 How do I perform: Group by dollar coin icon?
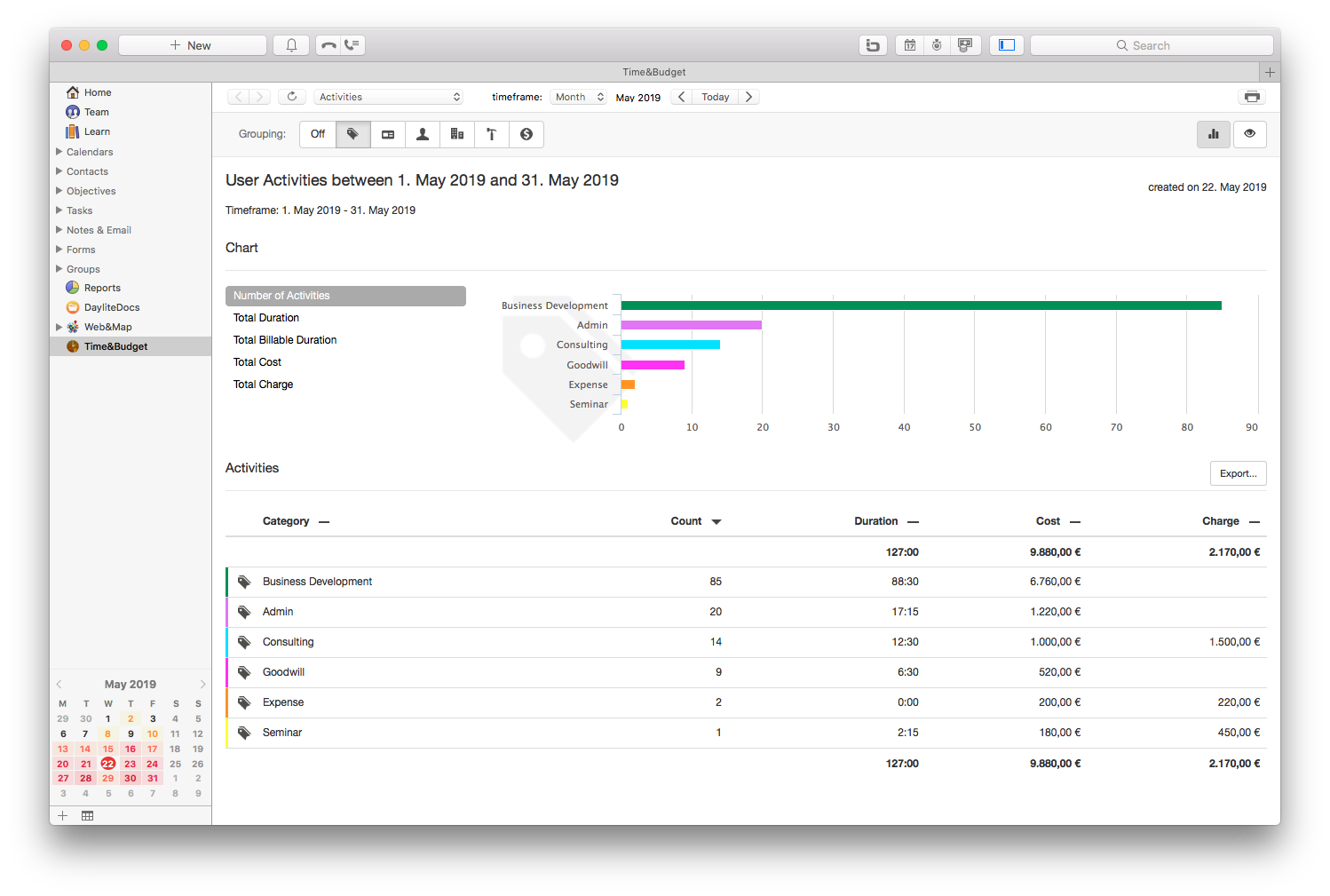pyautogui.click(x=526, y=134)
